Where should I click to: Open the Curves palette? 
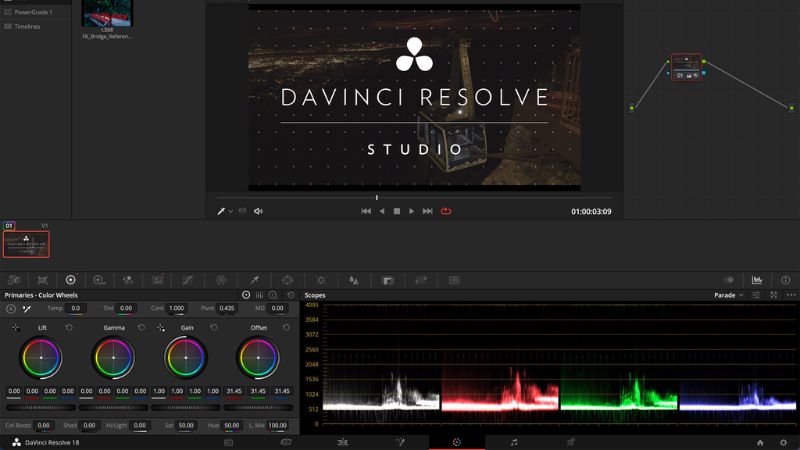(x=188, y=280)
